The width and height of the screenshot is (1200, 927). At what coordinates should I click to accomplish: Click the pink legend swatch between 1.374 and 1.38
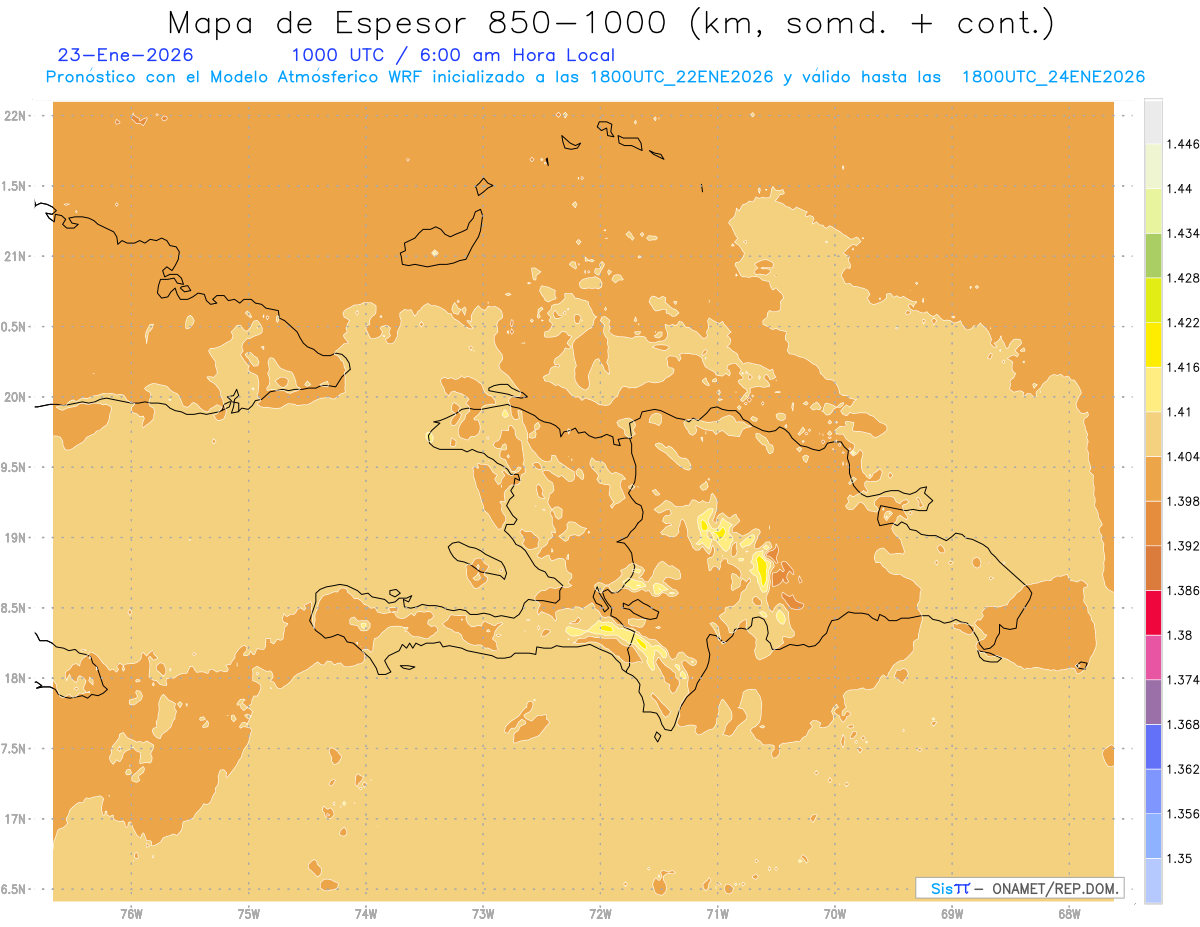point(1153,658)
